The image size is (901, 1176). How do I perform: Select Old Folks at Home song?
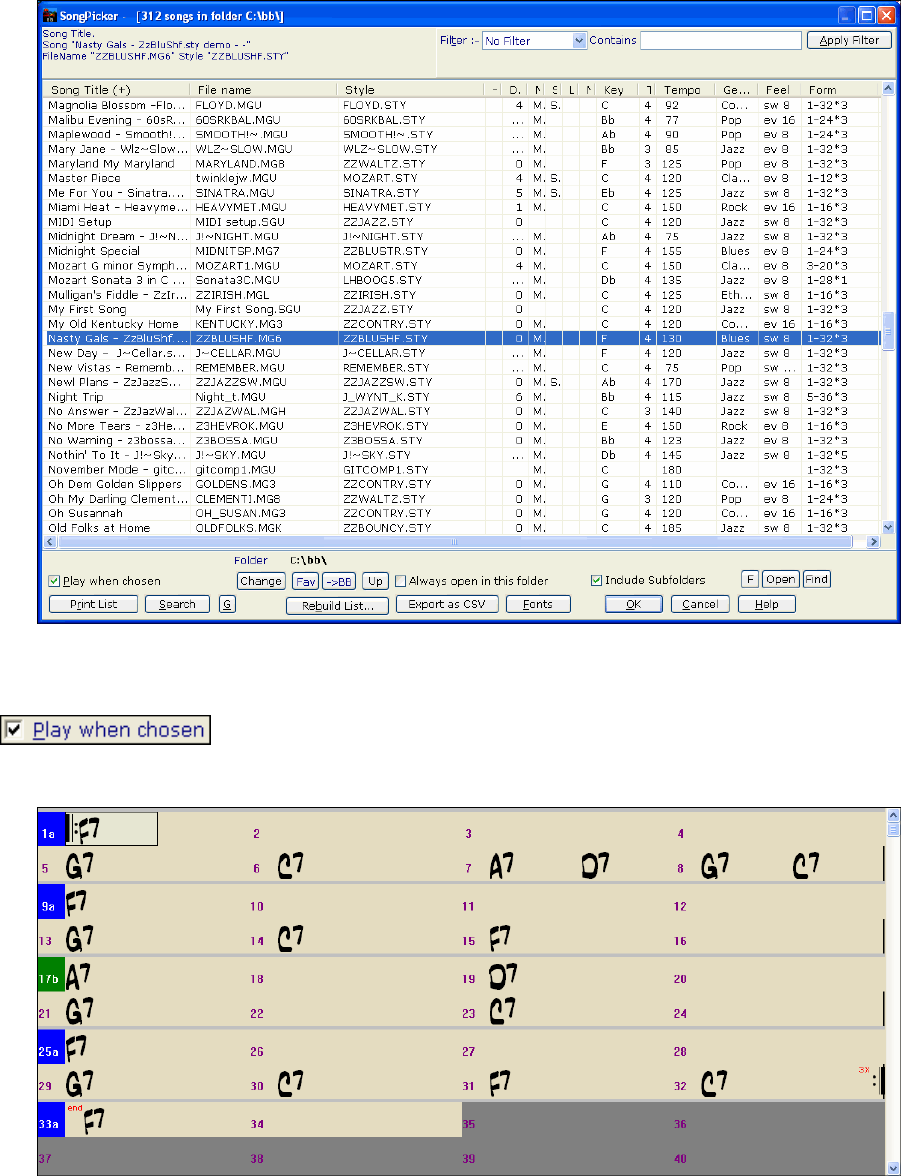pyautogui.click(x=463, y=528)
